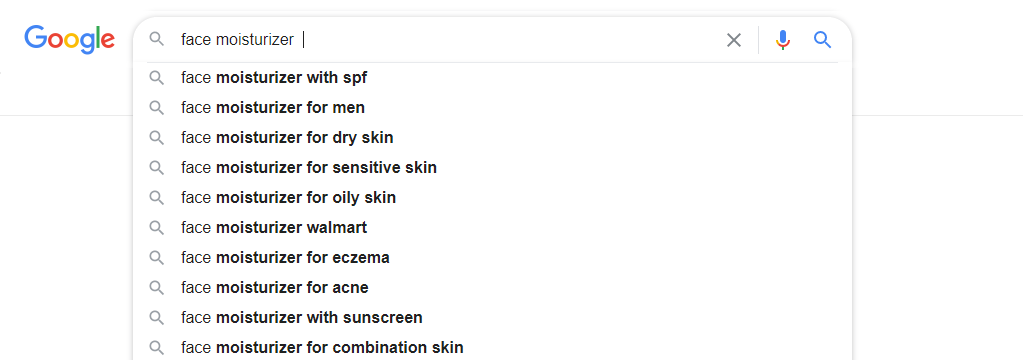This screenshot has width=1023, height=360.
Task: Select face moisturizer for acne
Action: coord(493,288)
